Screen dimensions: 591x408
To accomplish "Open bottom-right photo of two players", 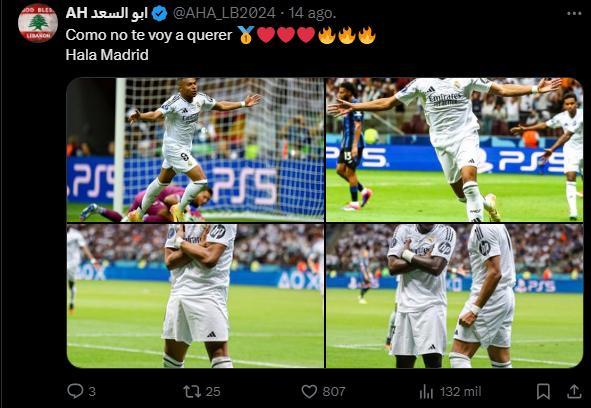I will click(455, 296).
